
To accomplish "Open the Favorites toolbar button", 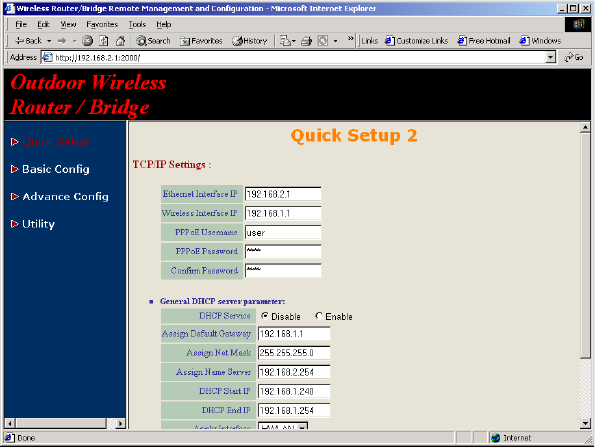I will [x=201, y=41].
